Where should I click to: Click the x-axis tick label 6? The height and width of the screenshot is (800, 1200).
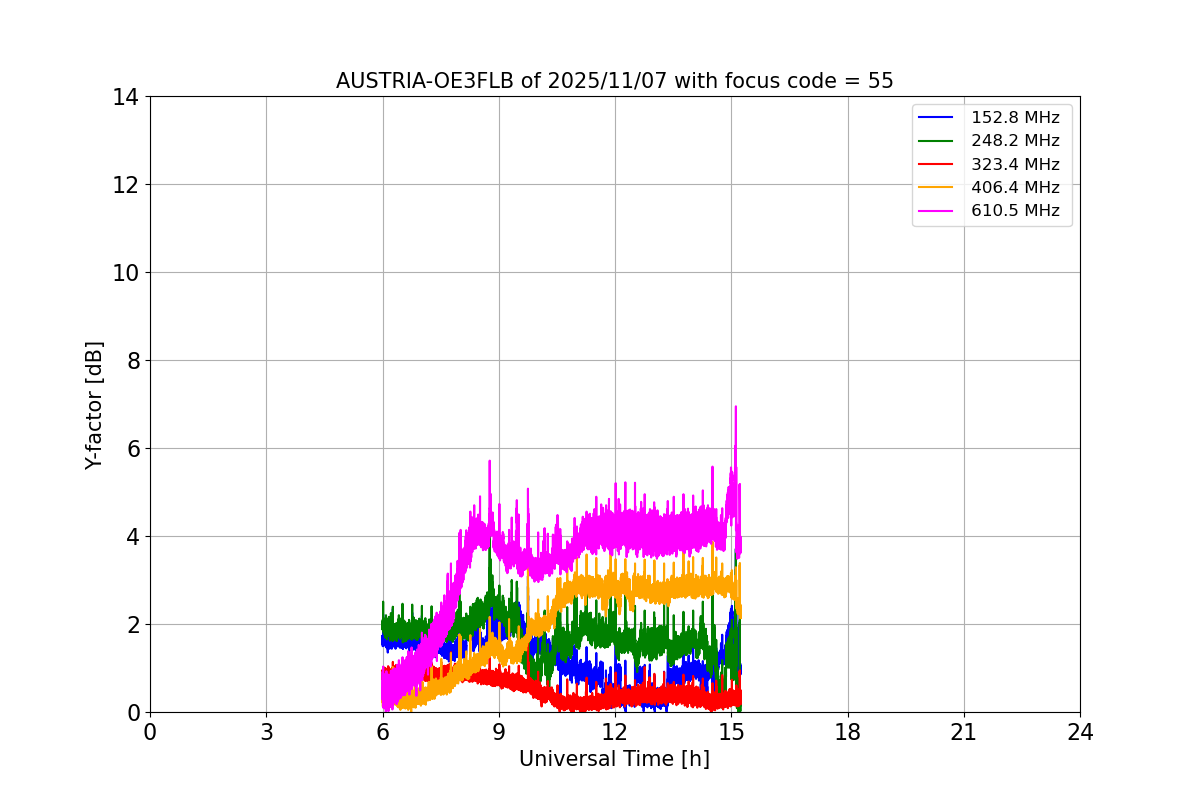click(x=383, y=733)
